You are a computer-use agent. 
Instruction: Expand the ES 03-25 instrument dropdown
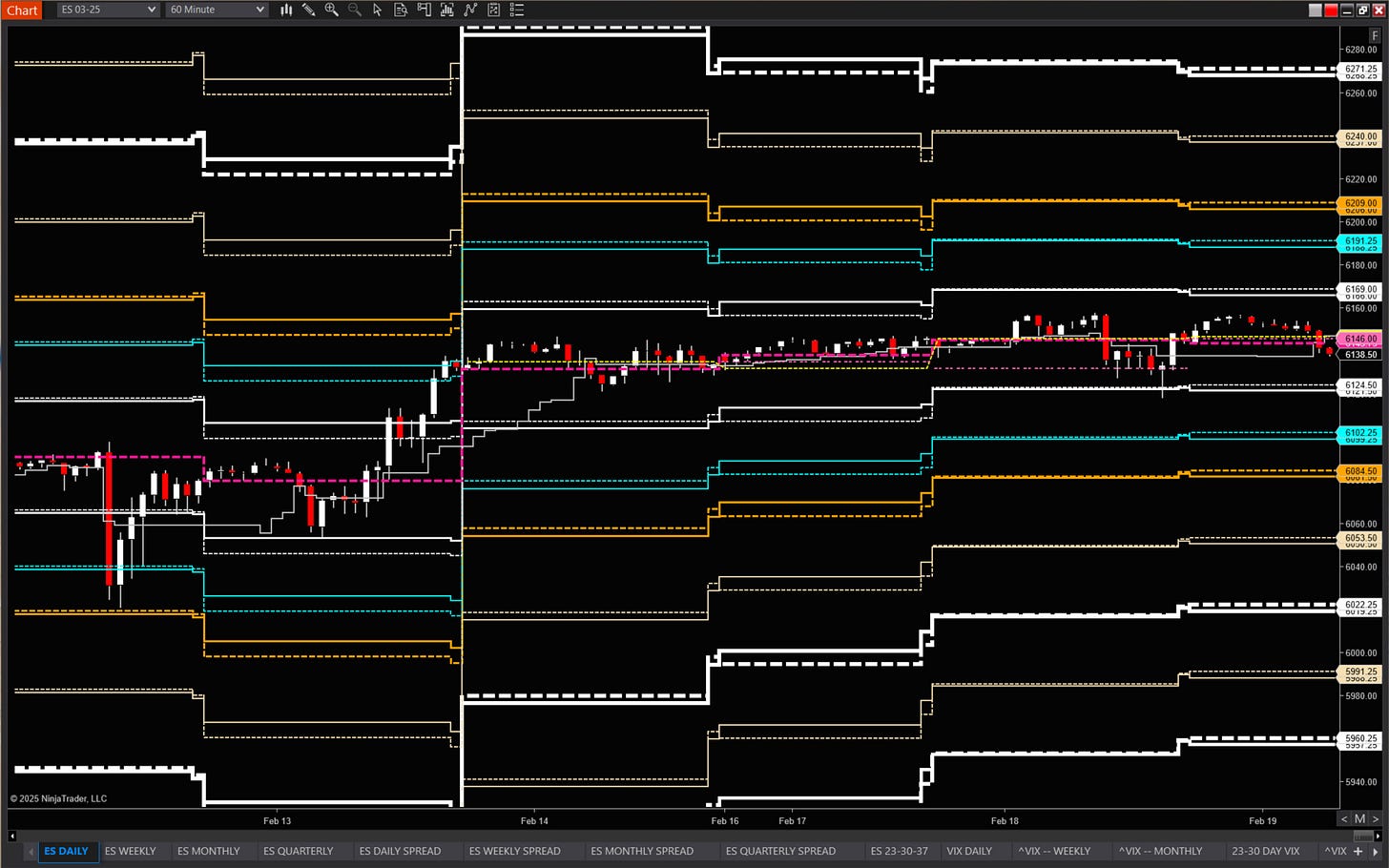pos(108,10)
